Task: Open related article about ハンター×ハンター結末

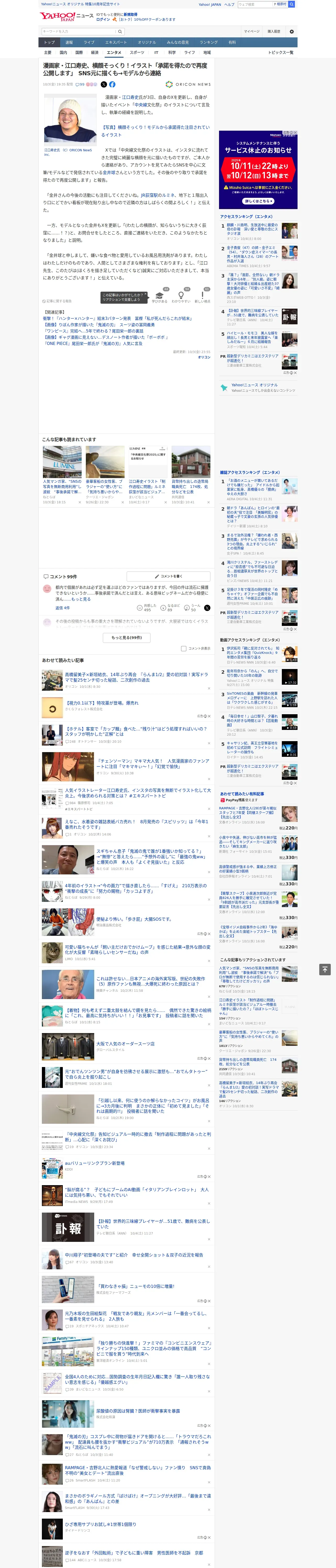Action: click(118, 318)
